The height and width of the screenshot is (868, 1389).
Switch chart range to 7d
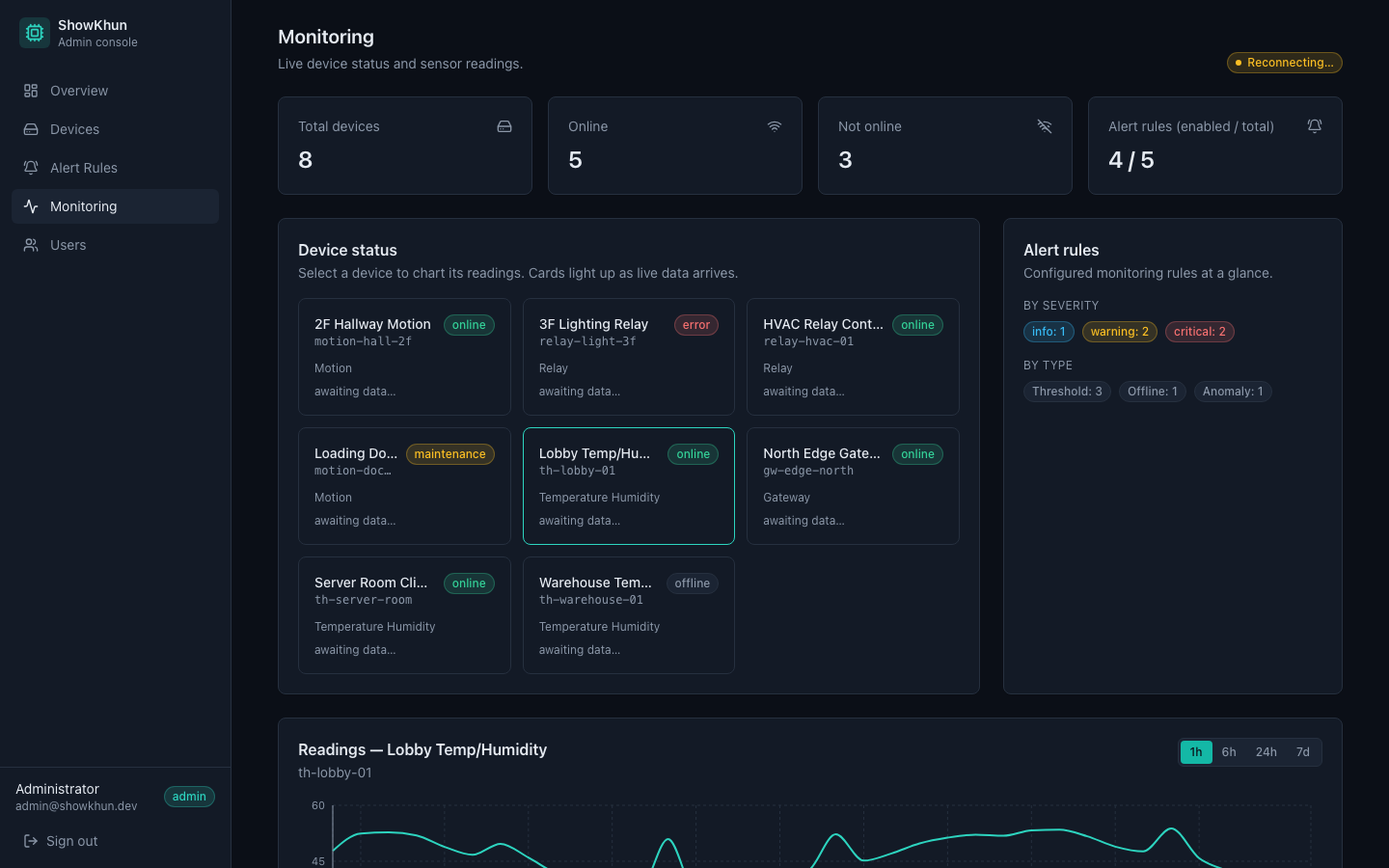[1303, 752]
